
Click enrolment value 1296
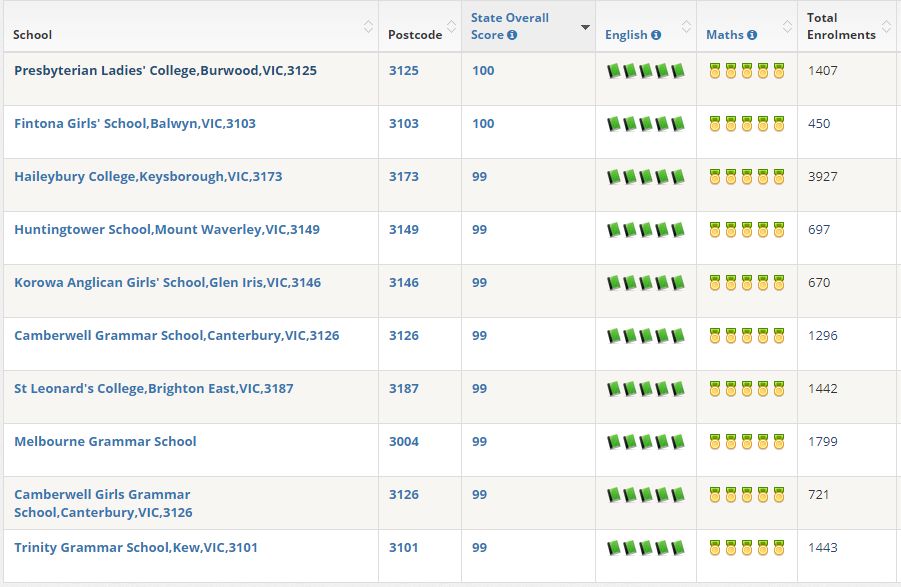[822, 335]
